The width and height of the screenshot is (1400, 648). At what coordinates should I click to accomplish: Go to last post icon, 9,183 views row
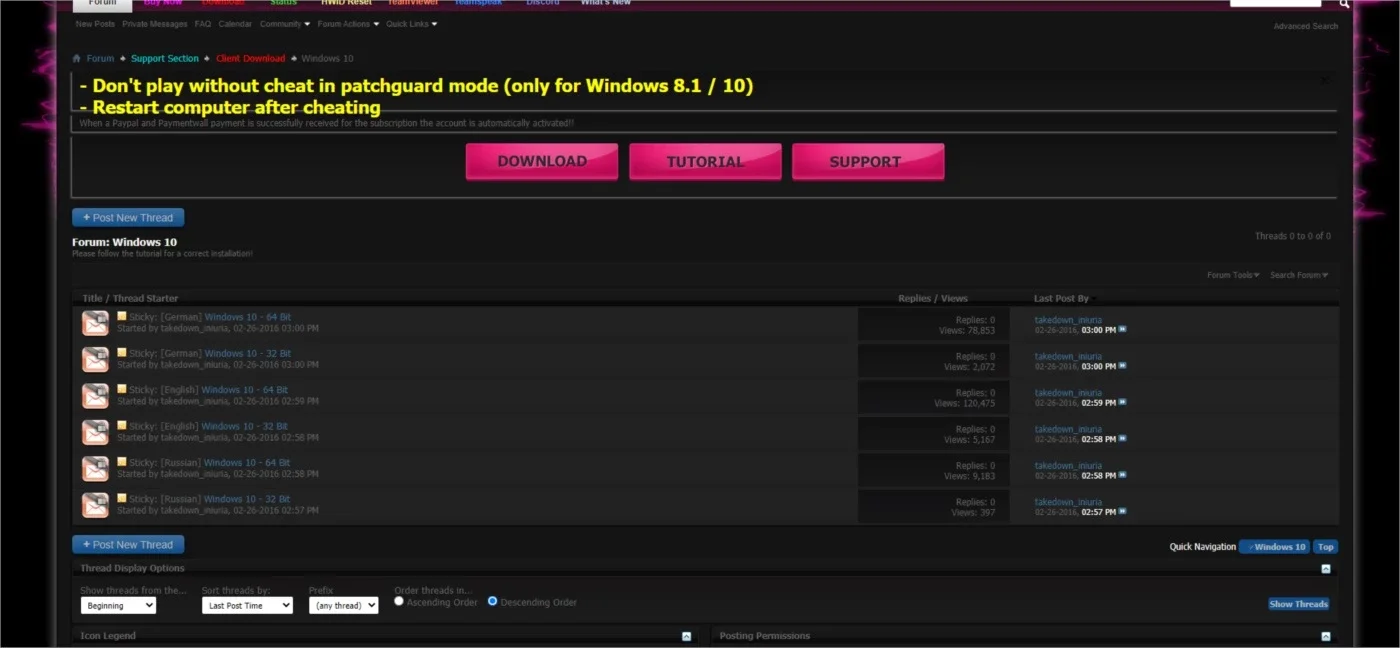point(1122,475)
